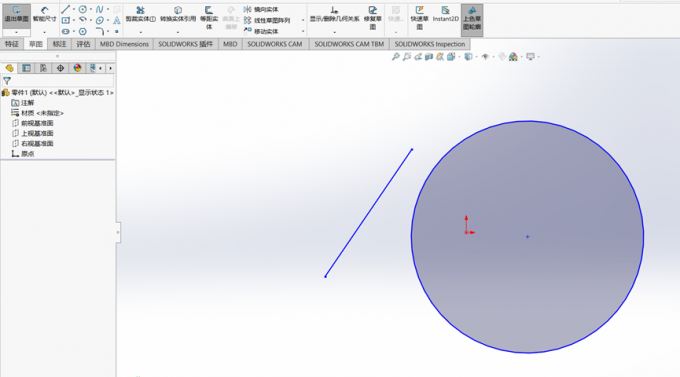Screen dimensions: 680x377
Task: Open Line tool dropdown arrow
Action: (x=73, y=9)
